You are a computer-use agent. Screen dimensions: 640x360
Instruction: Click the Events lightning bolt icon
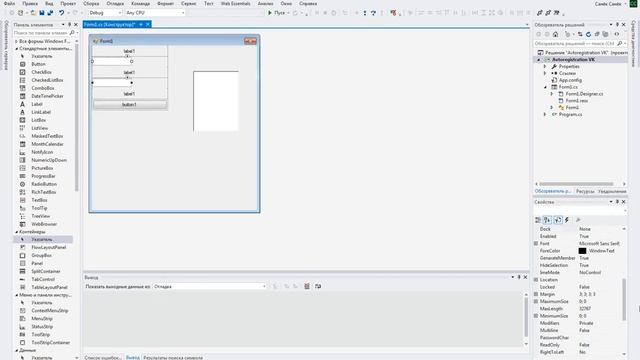pos(567,220)
